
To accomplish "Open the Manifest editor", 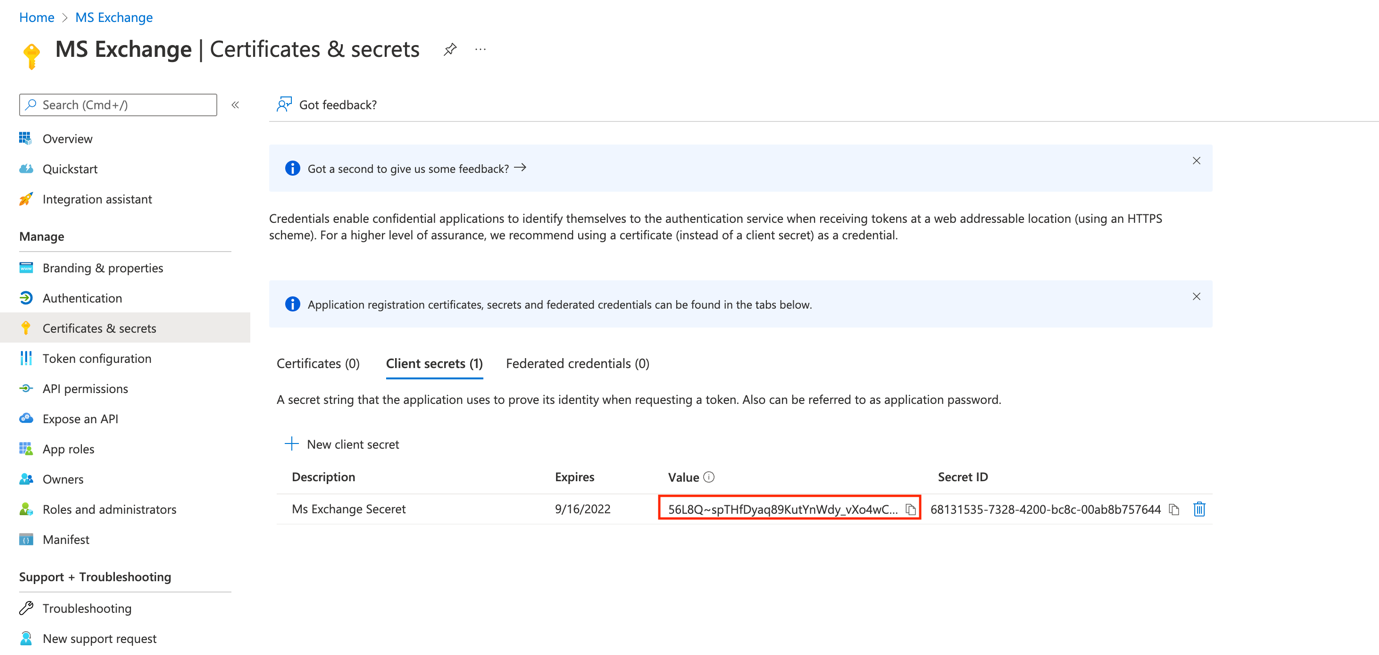I will (66, 540).
